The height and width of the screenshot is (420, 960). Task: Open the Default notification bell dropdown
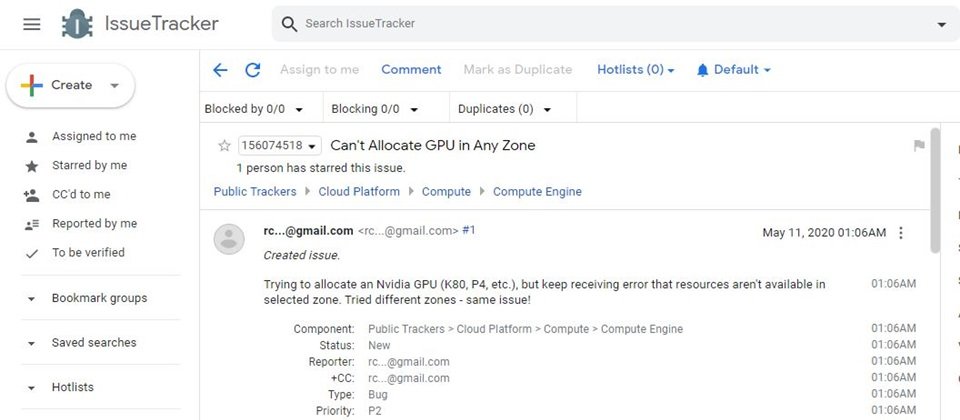(x=733, y=70)
